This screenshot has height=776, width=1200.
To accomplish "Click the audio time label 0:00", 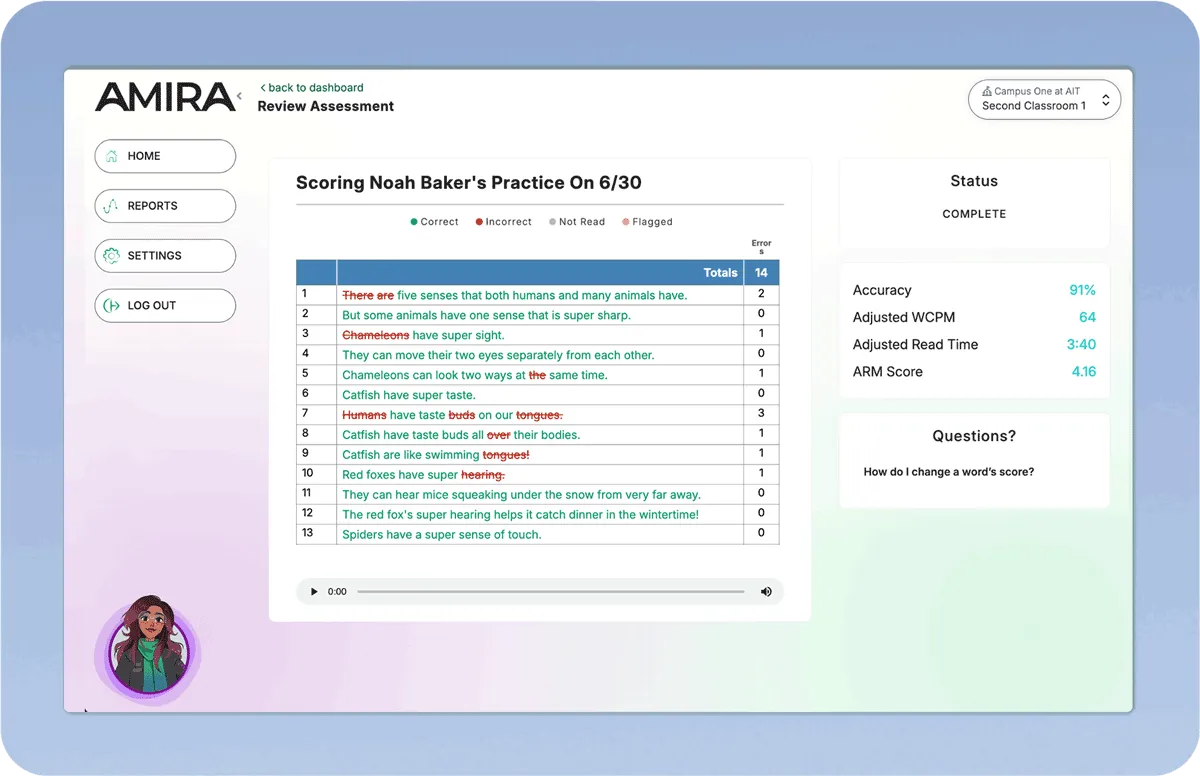I will click(x=337, y=592).
